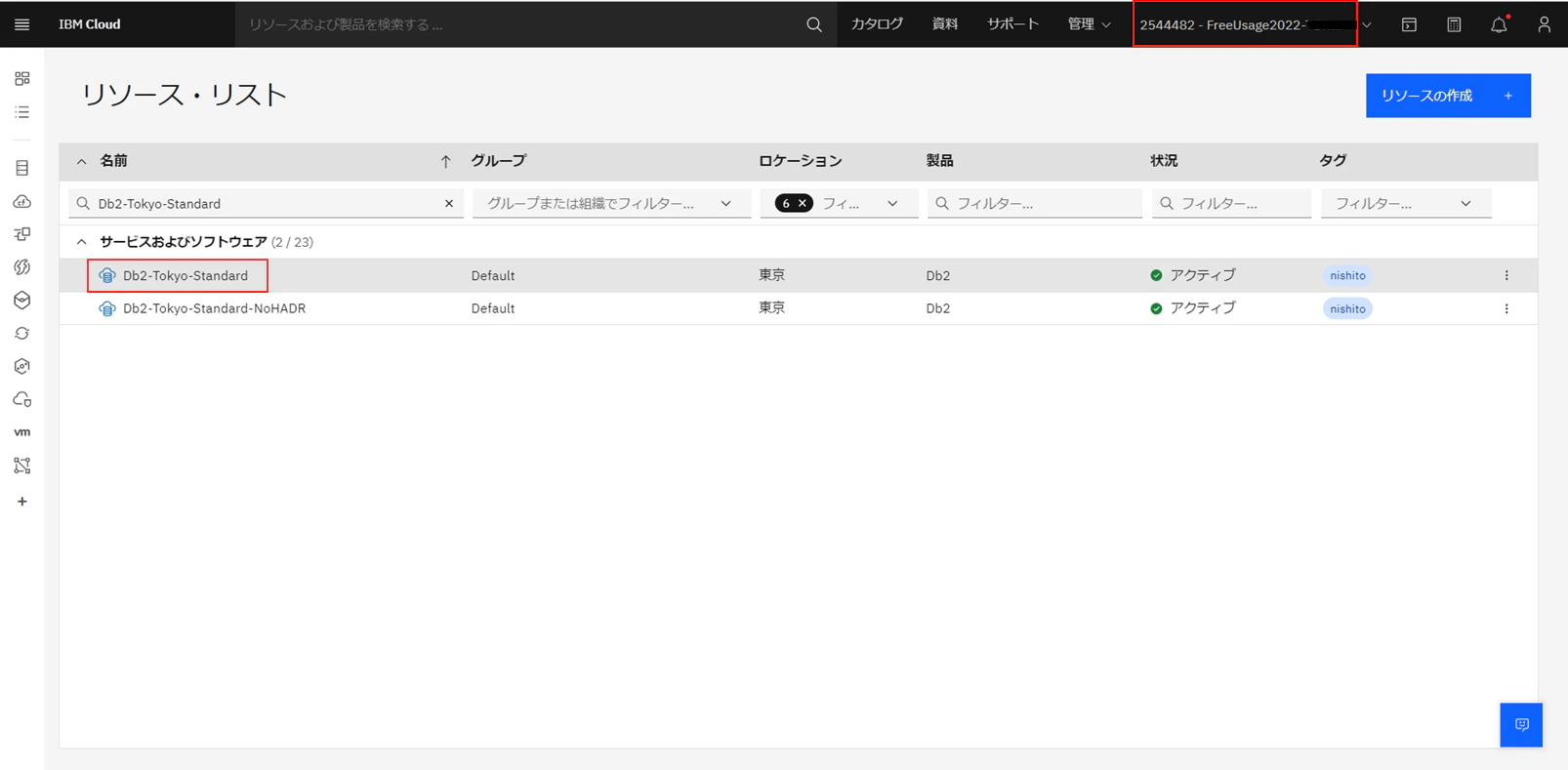Open the 資料 menu item
The image size is (1568, 770).
point(945,24)
